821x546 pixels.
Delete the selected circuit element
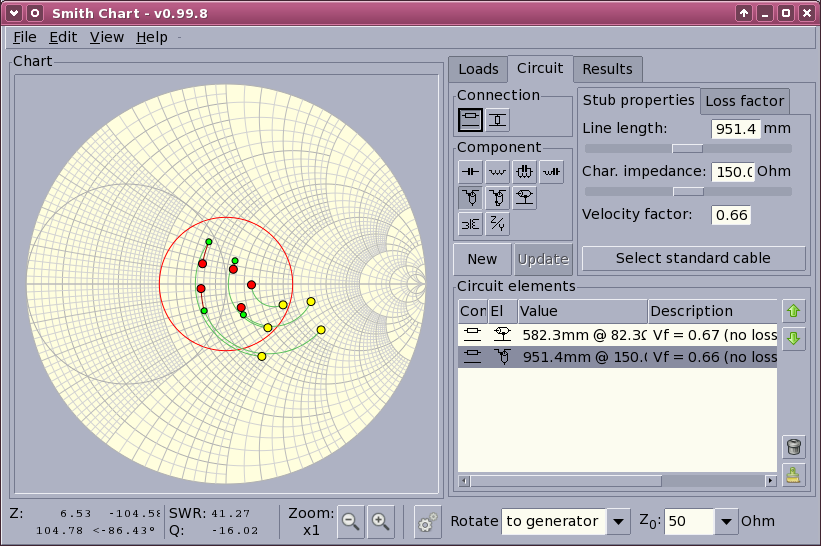click(x=793, y=447)
